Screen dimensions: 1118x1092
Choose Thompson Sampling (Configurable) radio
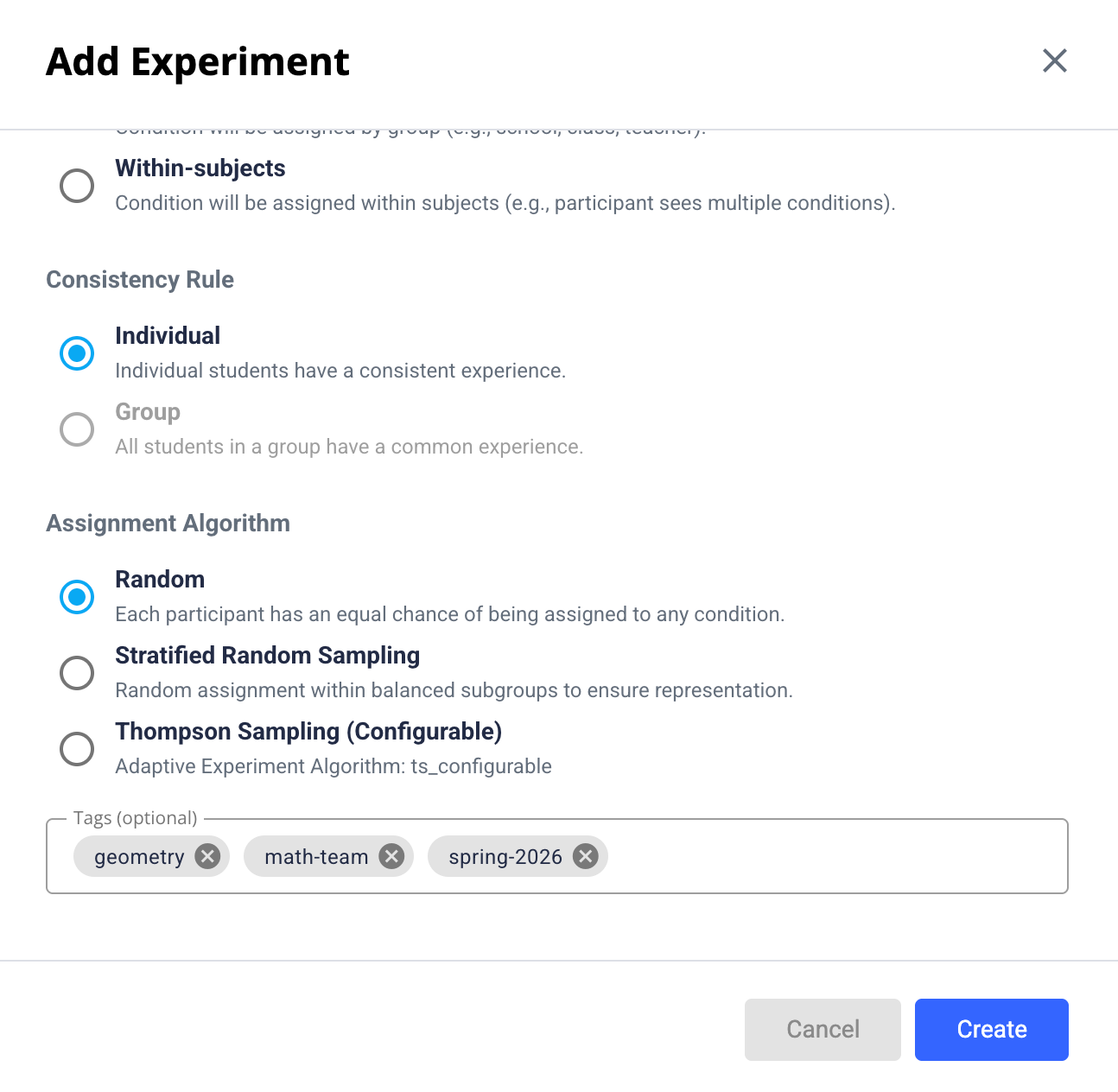(x=77, y=748)
